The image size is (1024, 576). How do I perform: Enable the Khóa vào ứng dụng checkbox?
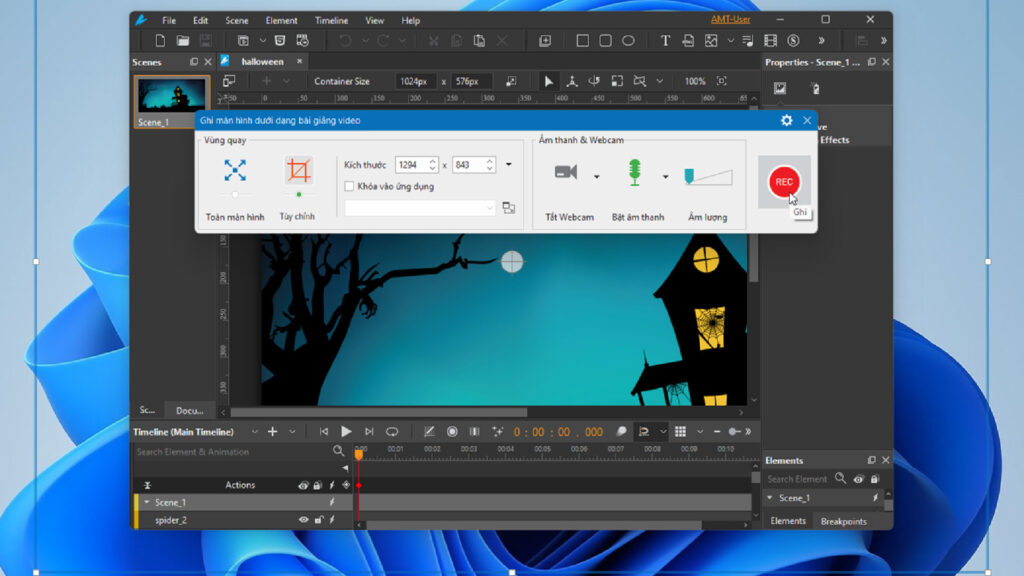[349, 186]
